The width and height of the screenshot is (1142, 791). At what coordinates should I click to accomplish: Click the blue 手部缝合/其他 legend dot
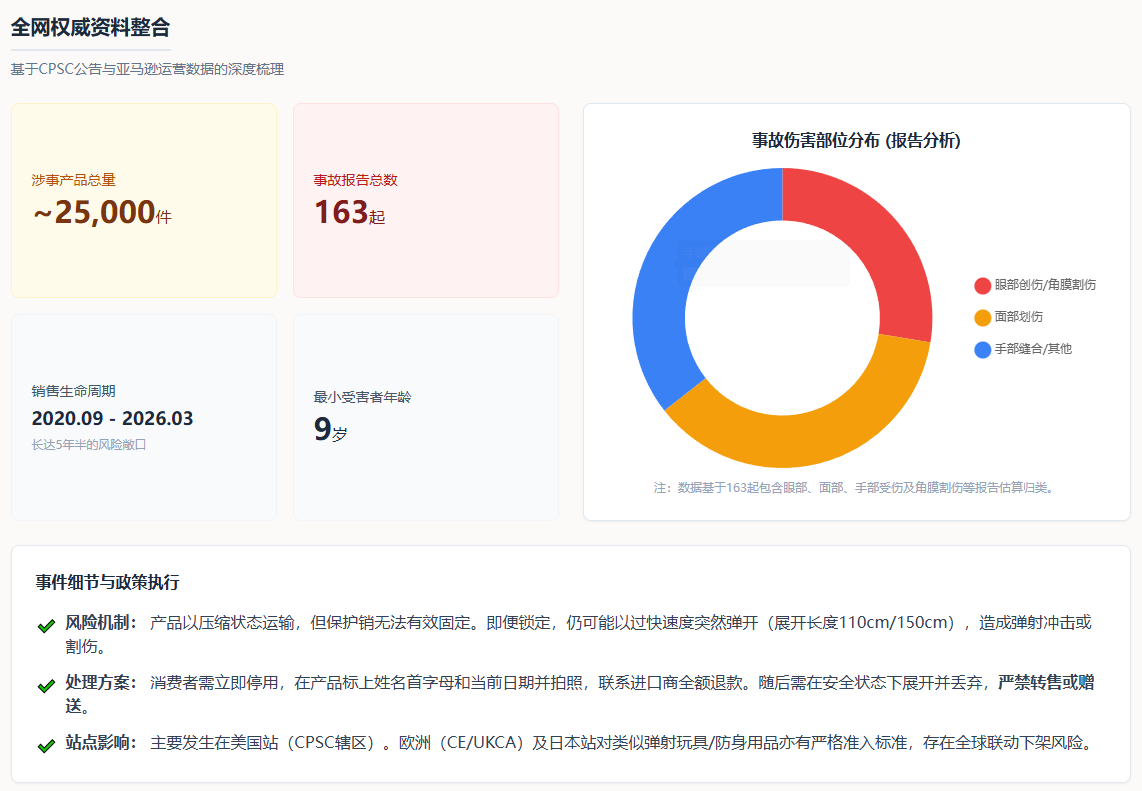coord(982,349)
